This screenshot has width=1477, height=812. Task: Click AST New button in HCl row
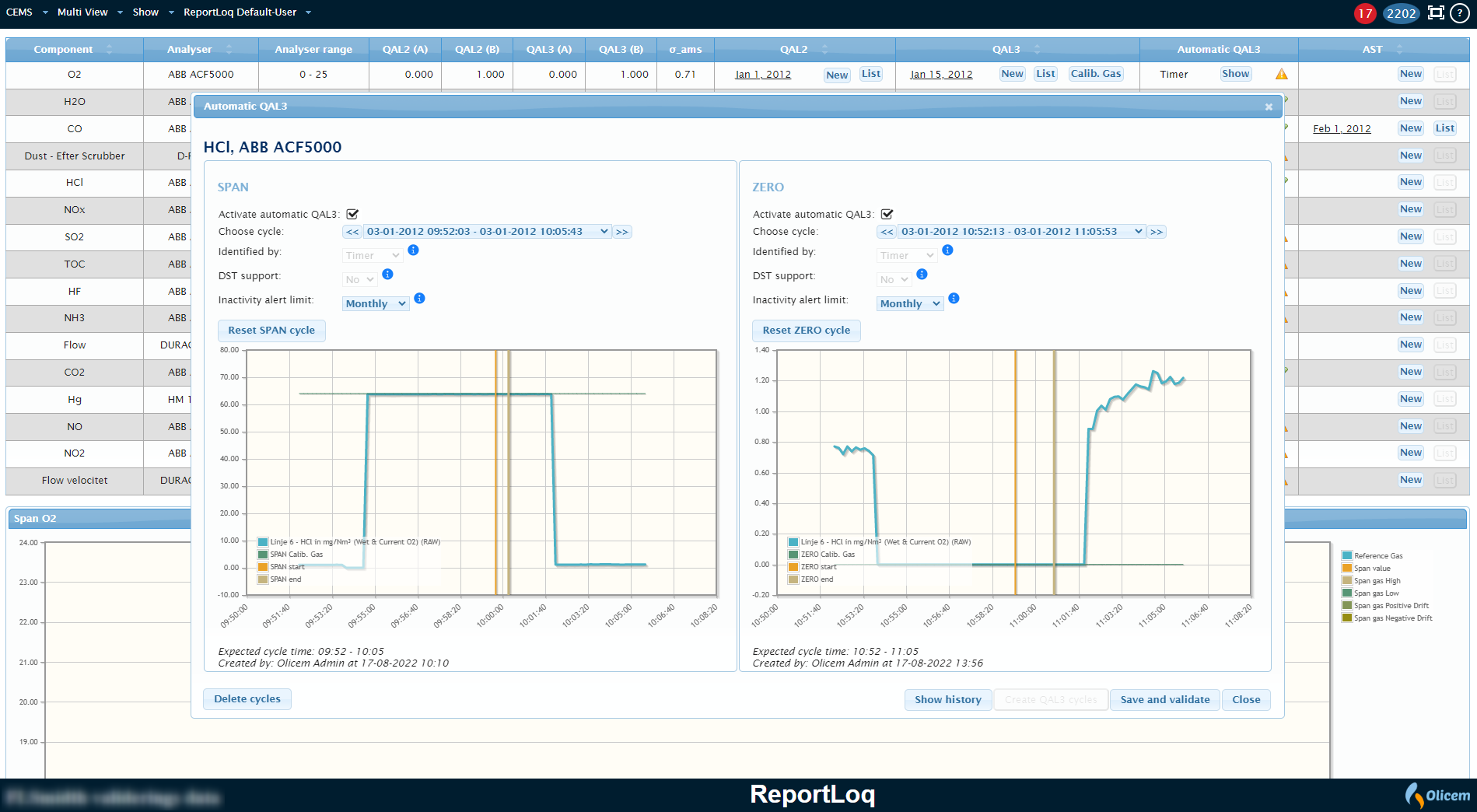point(1410,182)
